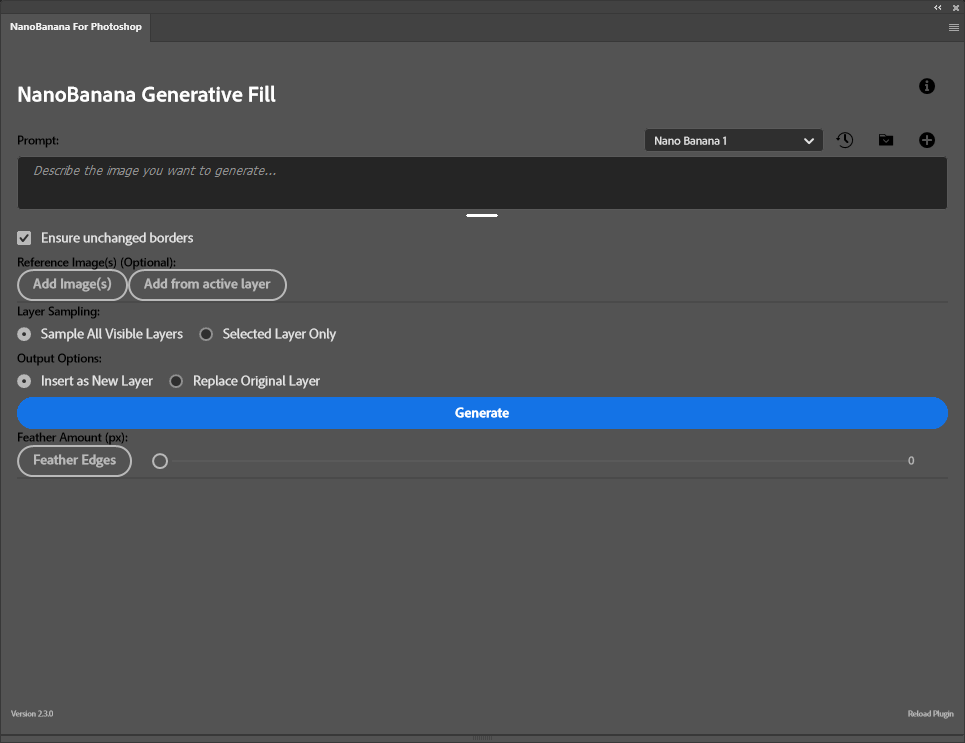This screenshot has height=743, width=965.
Task: Close the NanoBanana panel
Action: 956,8
